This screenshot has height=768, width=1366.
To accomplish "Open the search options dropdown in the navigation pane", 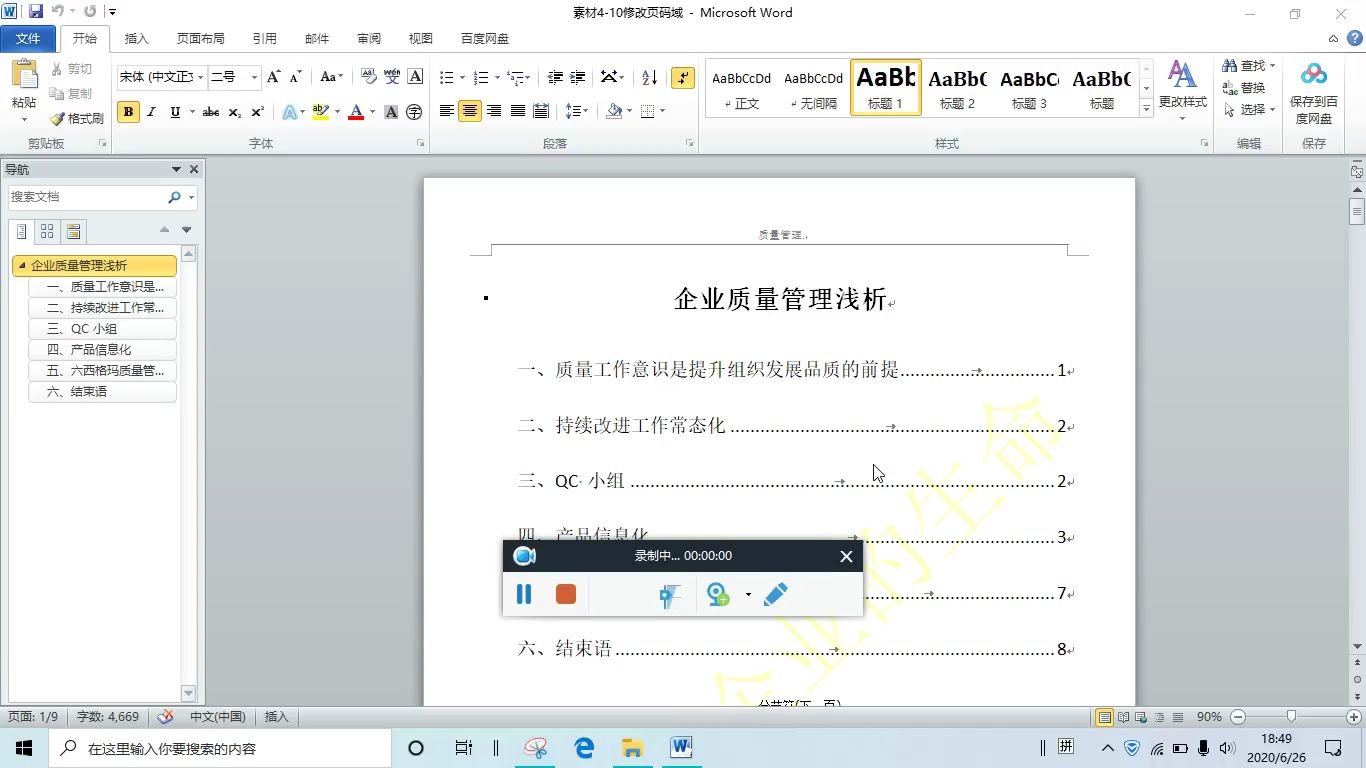I will (x=191, y=198).
